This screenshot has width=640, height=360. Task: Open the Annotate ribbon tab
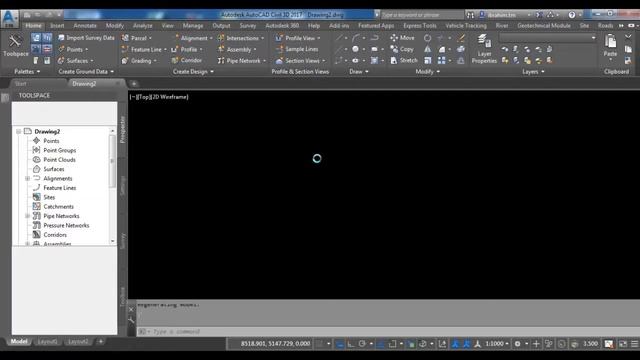point(85,25)
